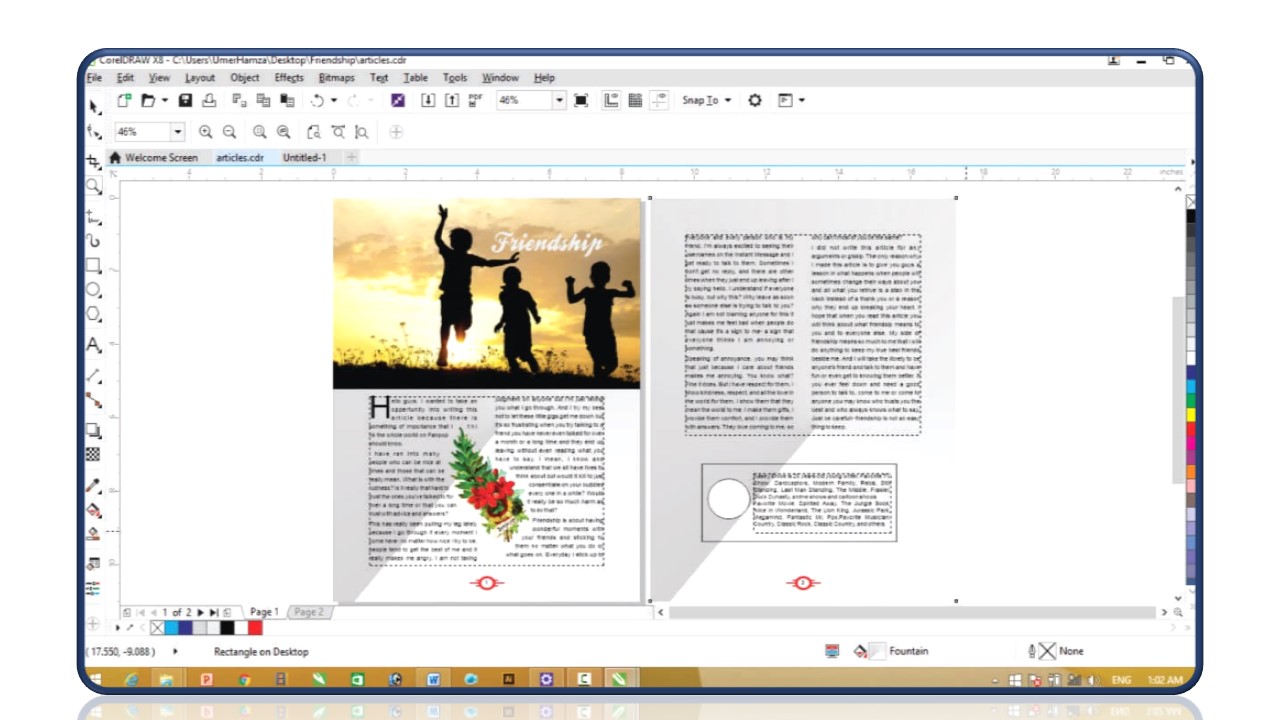Click the Full-screen preview icon

[581, 100]
